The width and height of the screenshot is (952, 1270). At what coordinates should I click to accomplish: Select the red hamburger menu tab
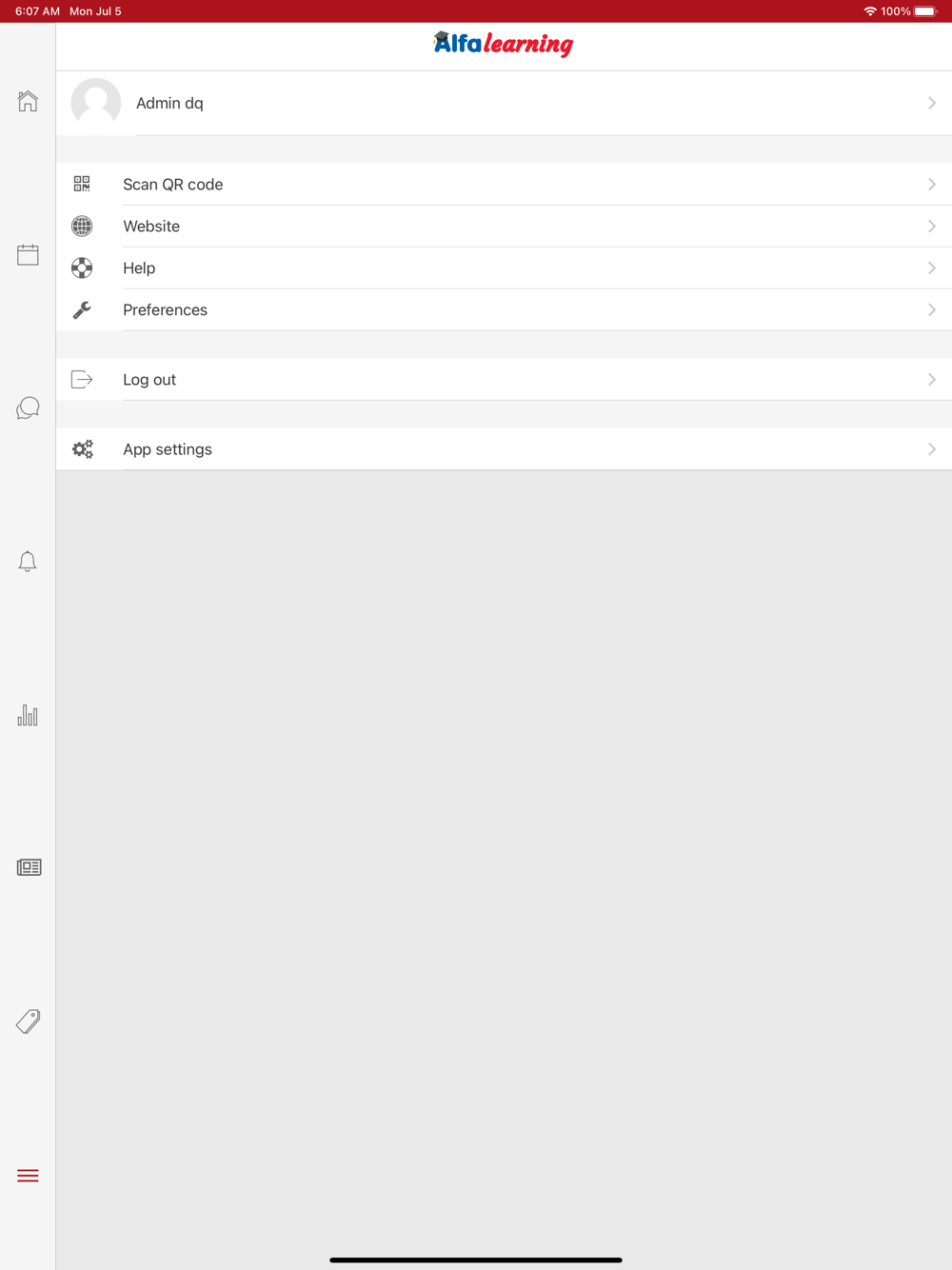pyautogui.click(x=28, y=1176)
